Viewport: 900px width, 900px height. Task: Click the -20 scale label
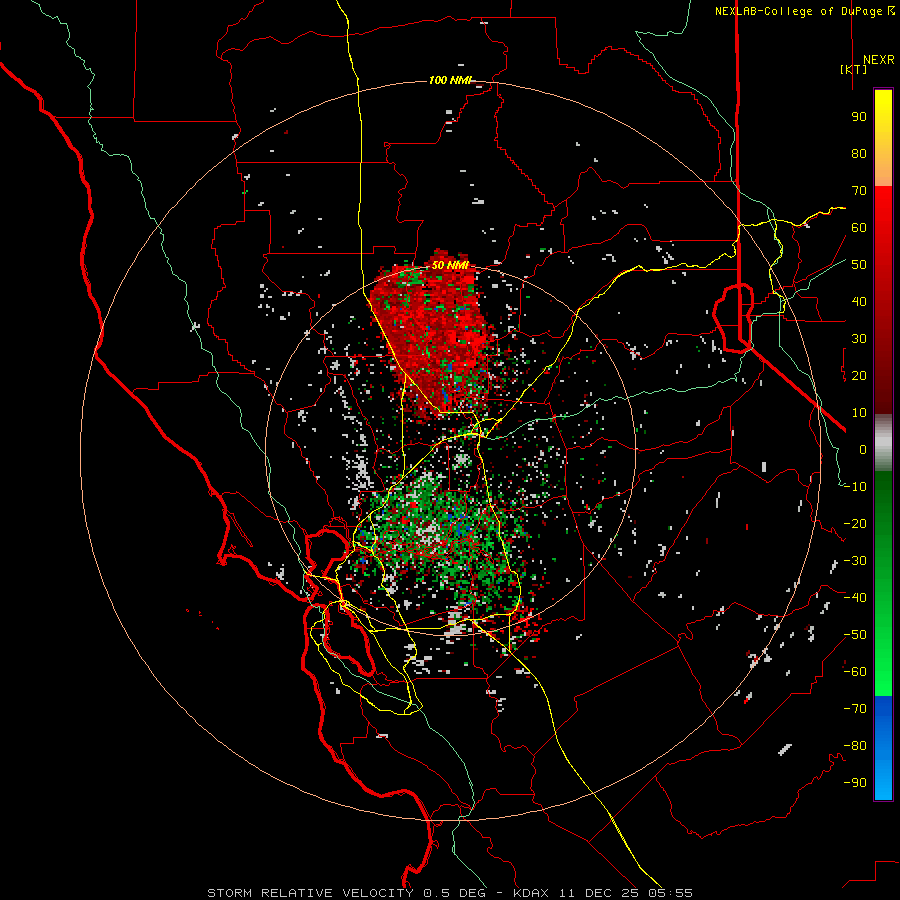855,524
